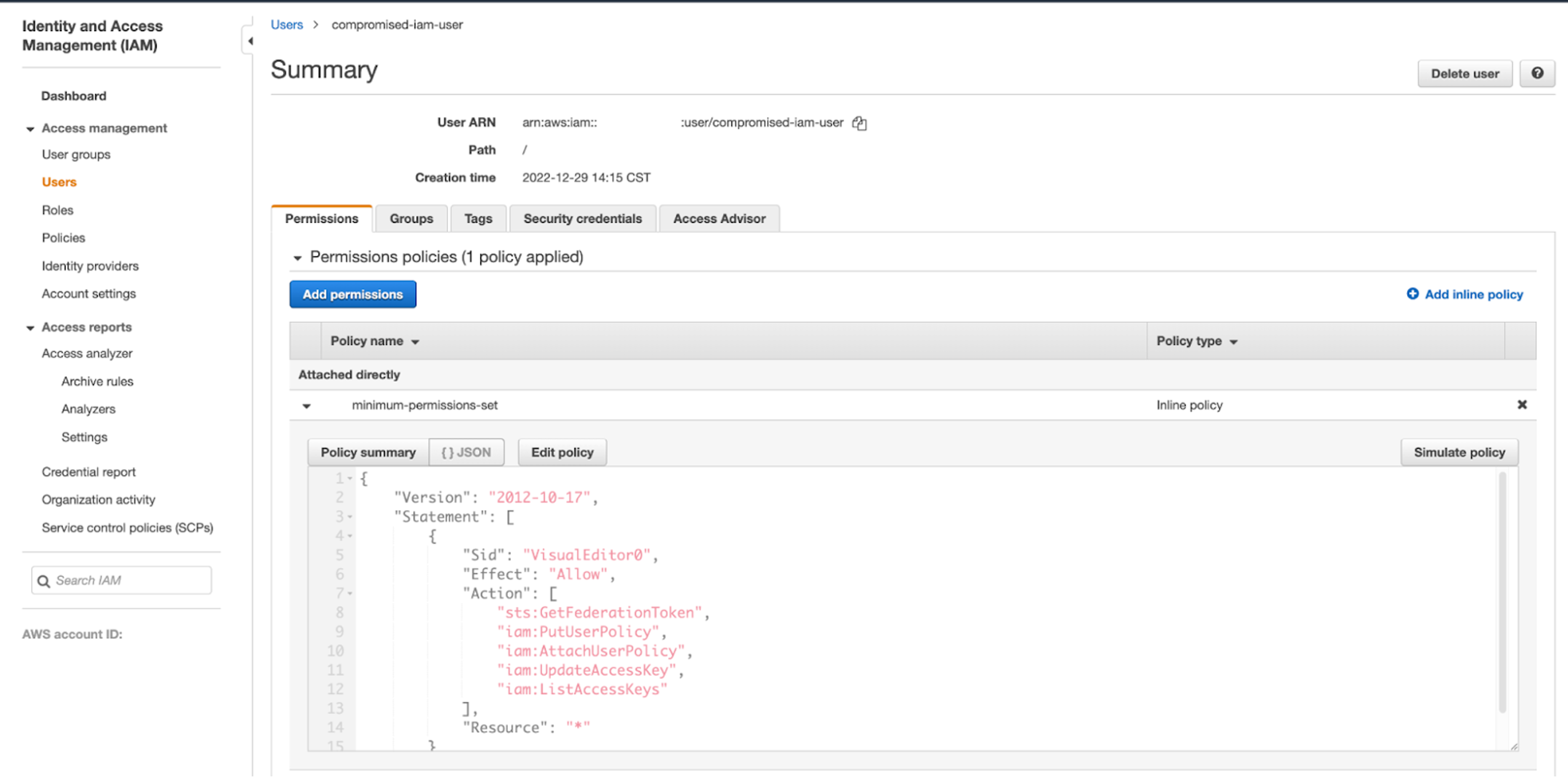Click the "2012-10-17" version value
The width and height of the screenshot is (1568, 777).
tap(539, 498)
